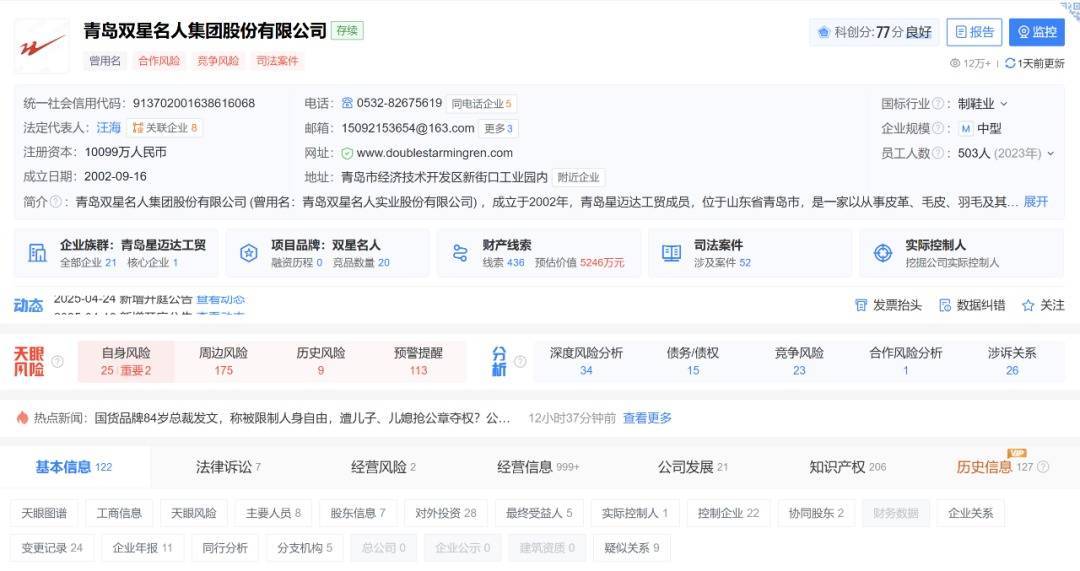
Task: Click the 报告 button
Action: click(974, 32)
